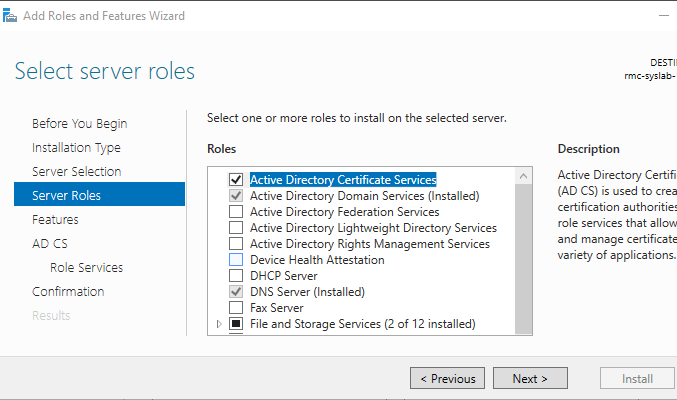
Task: Select Active Directory Lightweight Directory Services label
Action: [373, 228]
